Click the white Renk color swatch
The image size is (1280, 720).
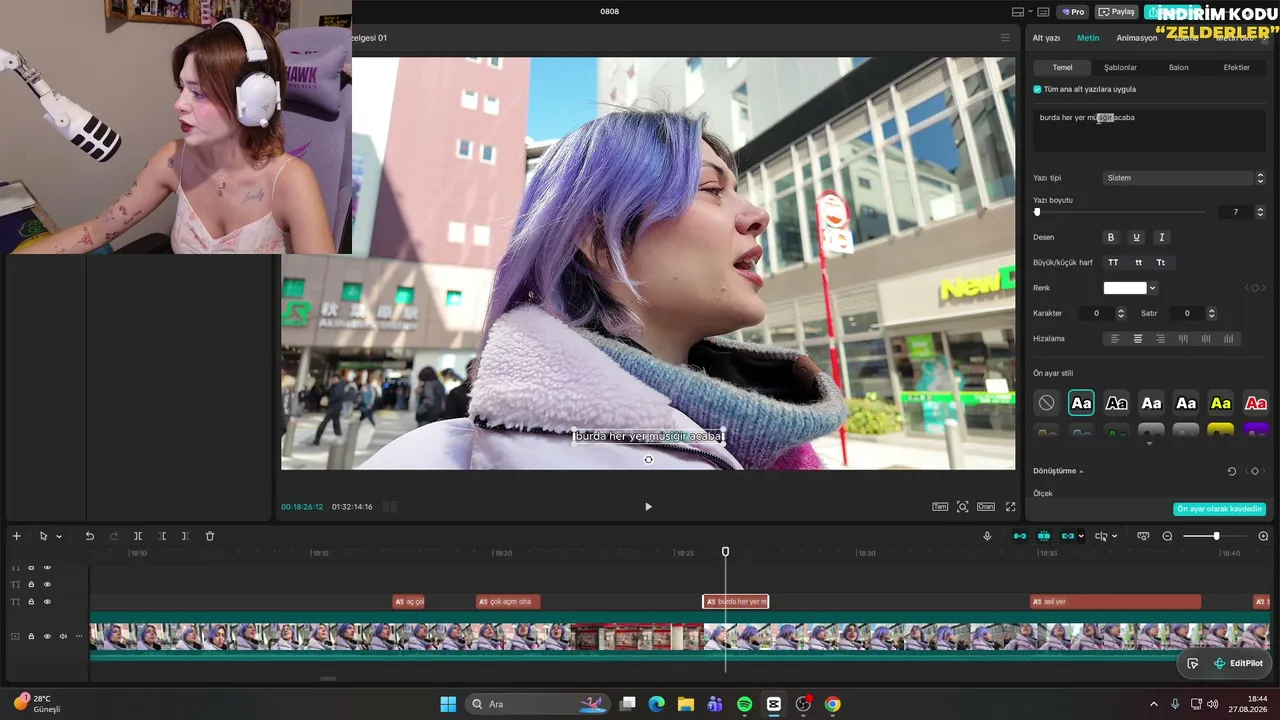(1125, 288)
